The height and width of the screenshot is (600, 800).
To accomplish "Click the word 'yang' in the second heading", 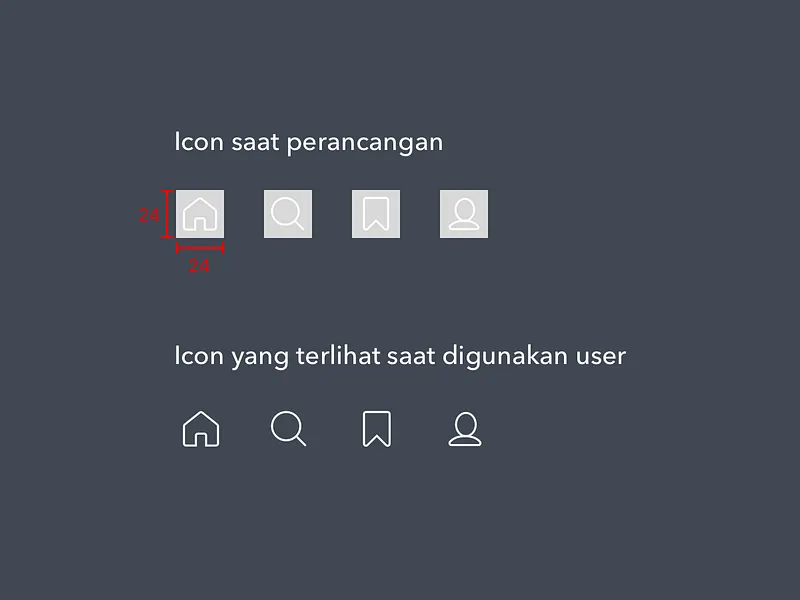I will [x=260, y=359].
